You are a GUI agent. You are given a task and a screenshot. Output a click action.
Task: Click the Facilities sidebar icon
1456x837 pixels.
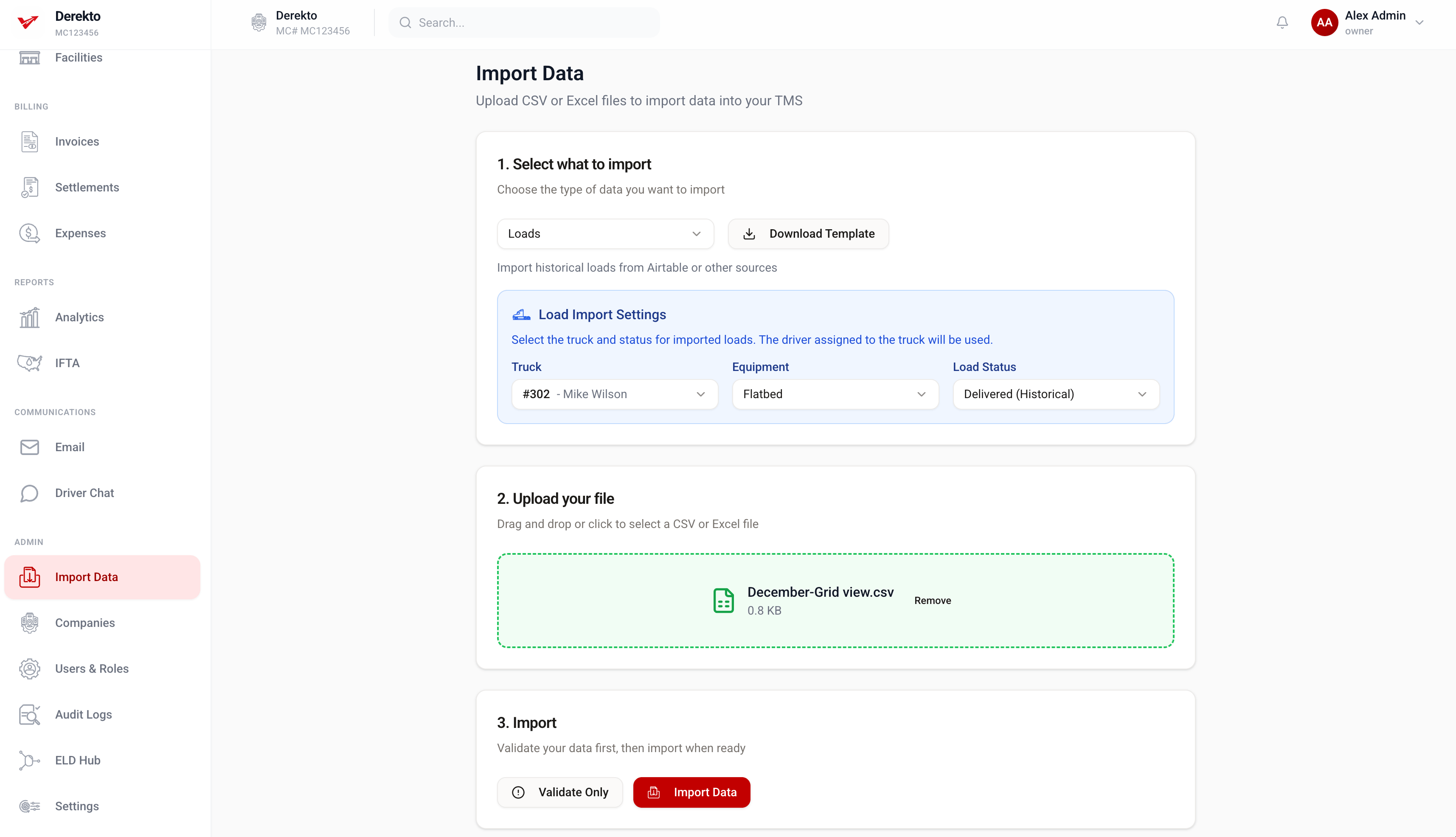[29, 57]
